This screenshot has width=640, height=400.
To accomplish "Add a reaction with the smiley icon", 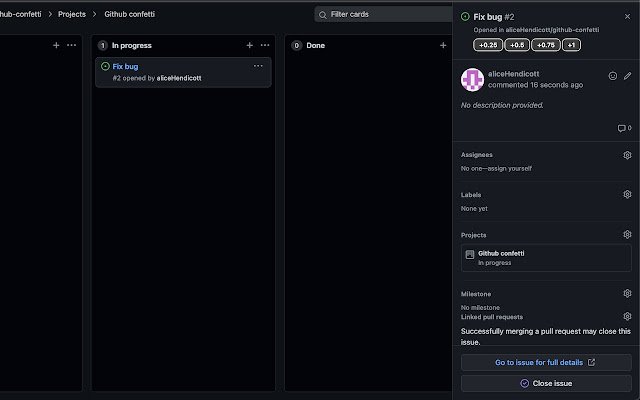I will tap(613, 76).
